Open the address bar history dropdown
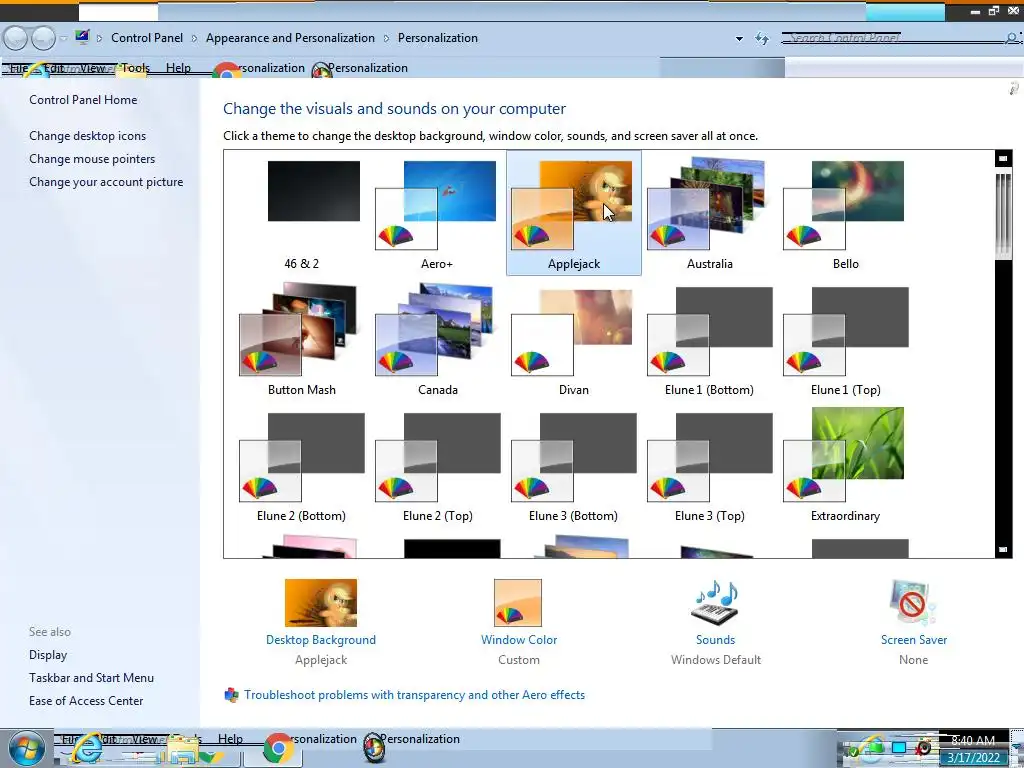The image size is (1024, 768). pos(739,39)
